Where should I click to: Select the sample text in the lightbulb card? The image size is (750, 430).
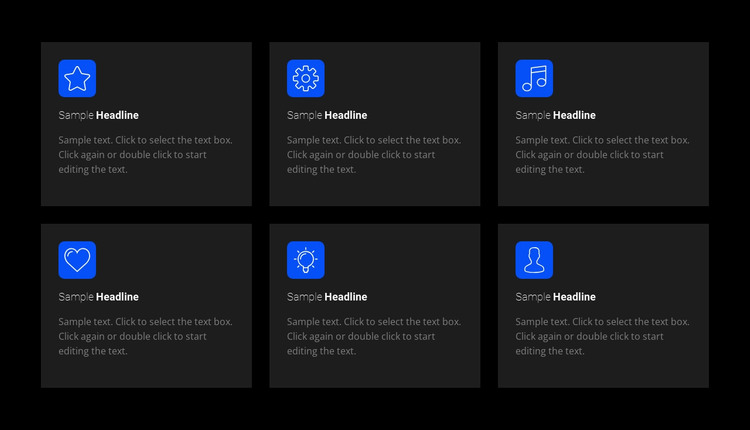point(374,336)
